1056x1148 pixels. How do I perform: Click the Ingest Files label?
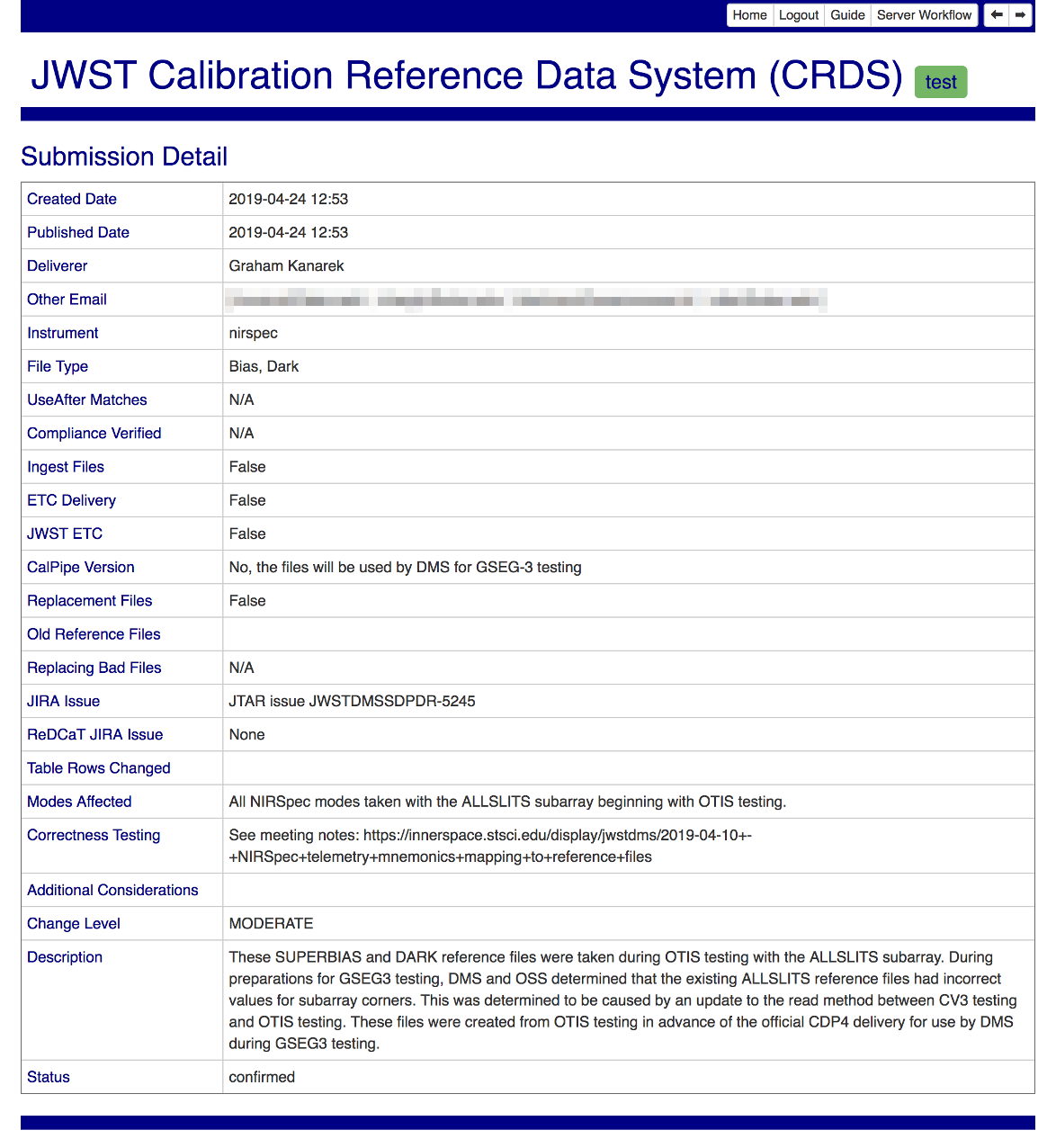(66, 467)
